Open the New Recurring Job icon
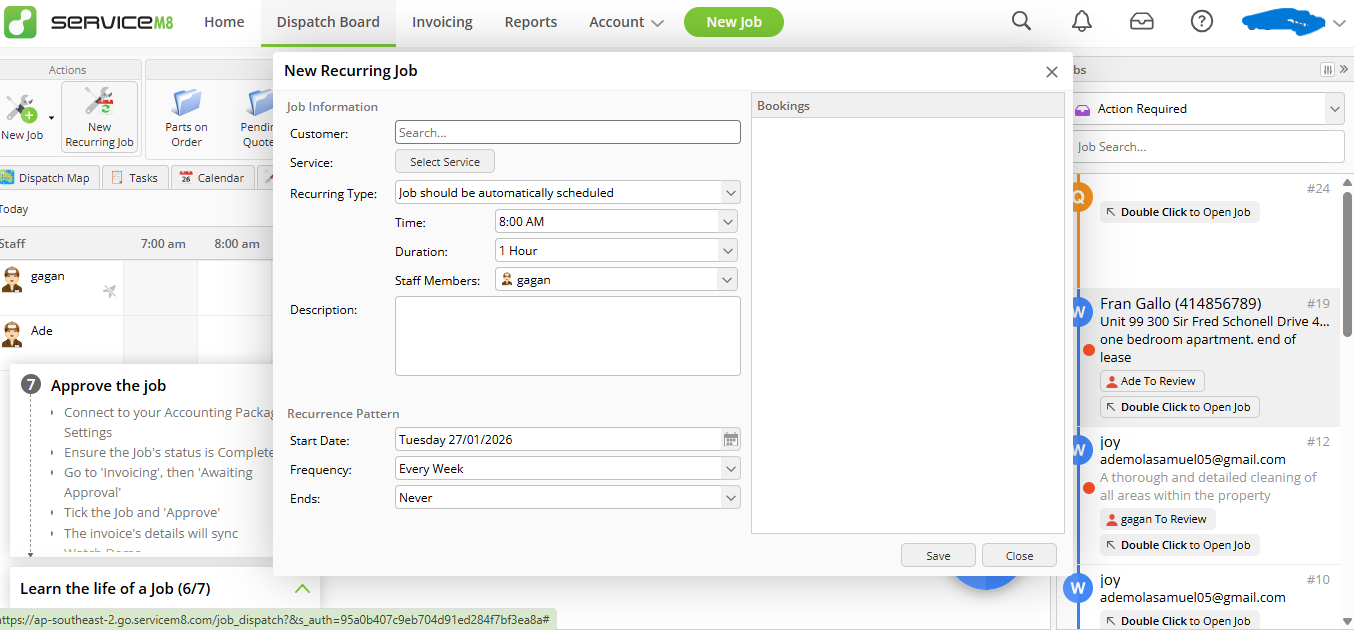 (x=99, y=113)
